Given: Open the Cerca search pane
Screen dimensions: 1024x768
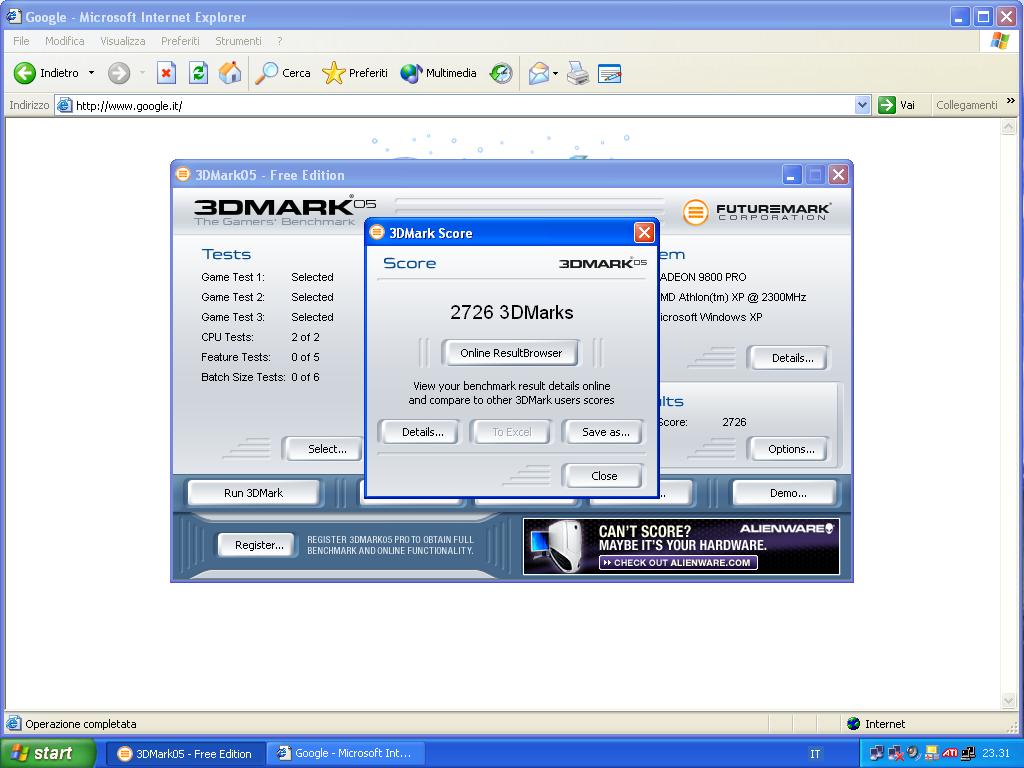Looking at the screenshot, I should [282, 73].
